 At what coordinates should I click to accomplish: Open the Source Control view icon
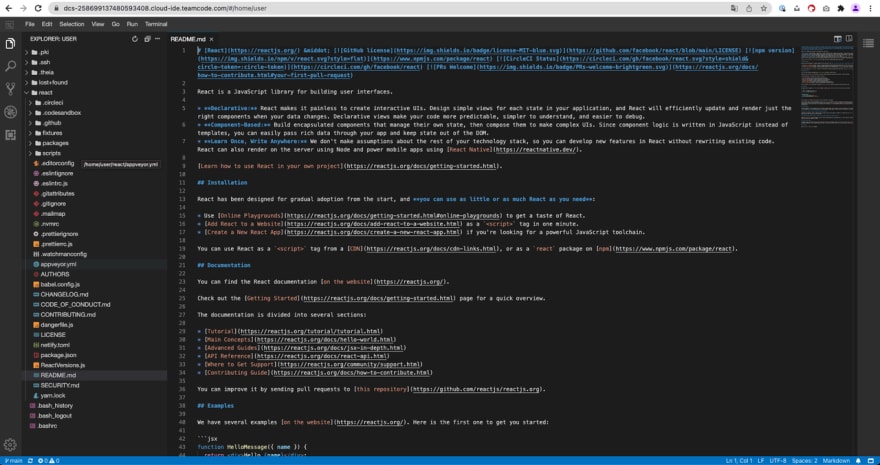coord(10,89)
